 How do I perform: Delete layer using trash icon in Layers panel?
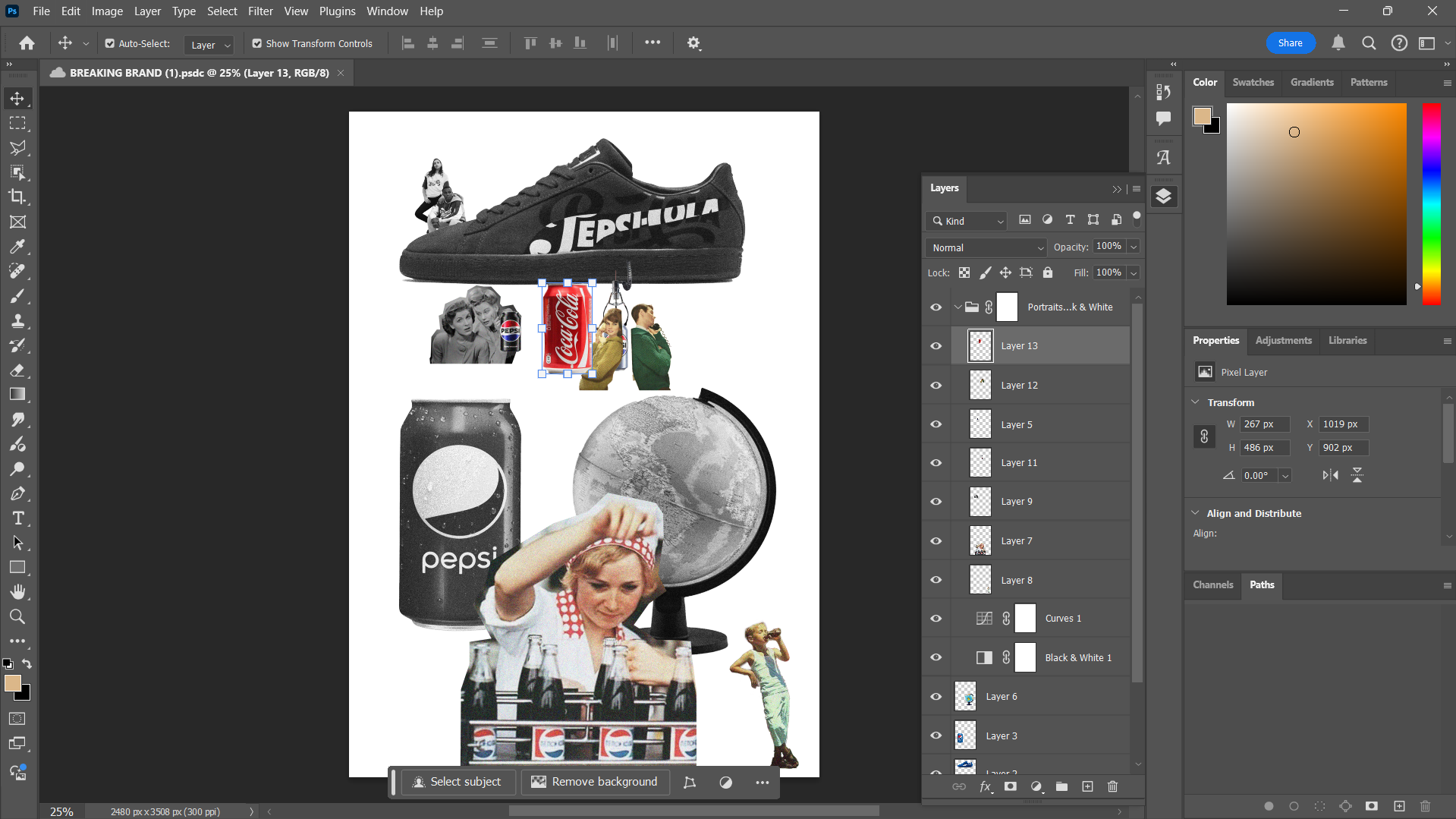point(1112,786)
